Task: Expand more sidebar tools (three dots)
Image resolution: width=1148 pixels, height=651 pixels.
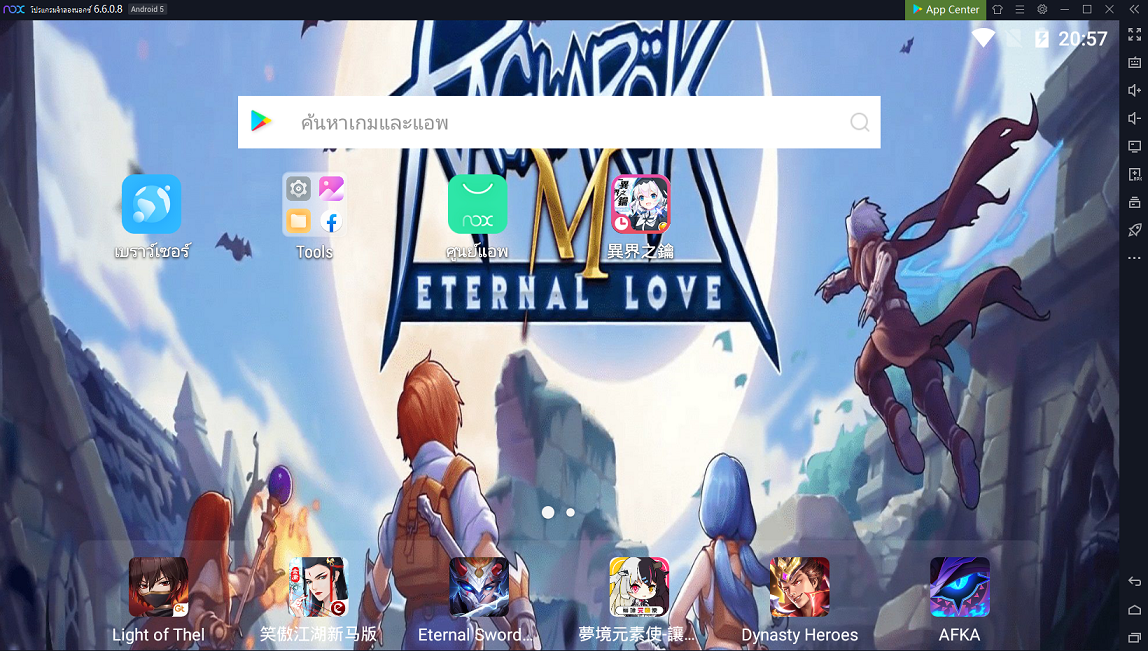Action: [1134, 258]
